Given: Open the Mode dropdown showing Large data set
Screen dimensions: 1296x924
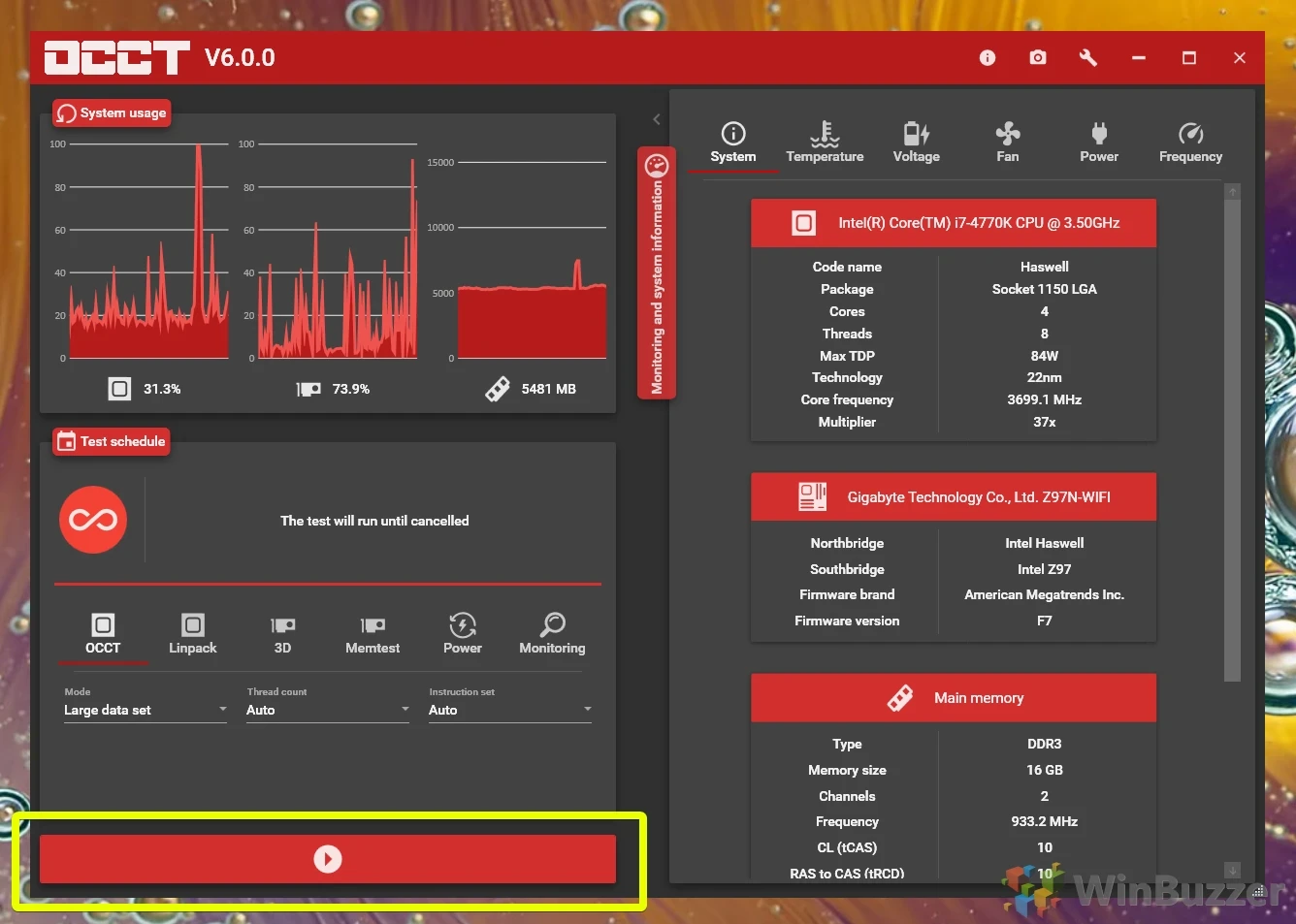Looking at the screenshot, I should point(146,710).
